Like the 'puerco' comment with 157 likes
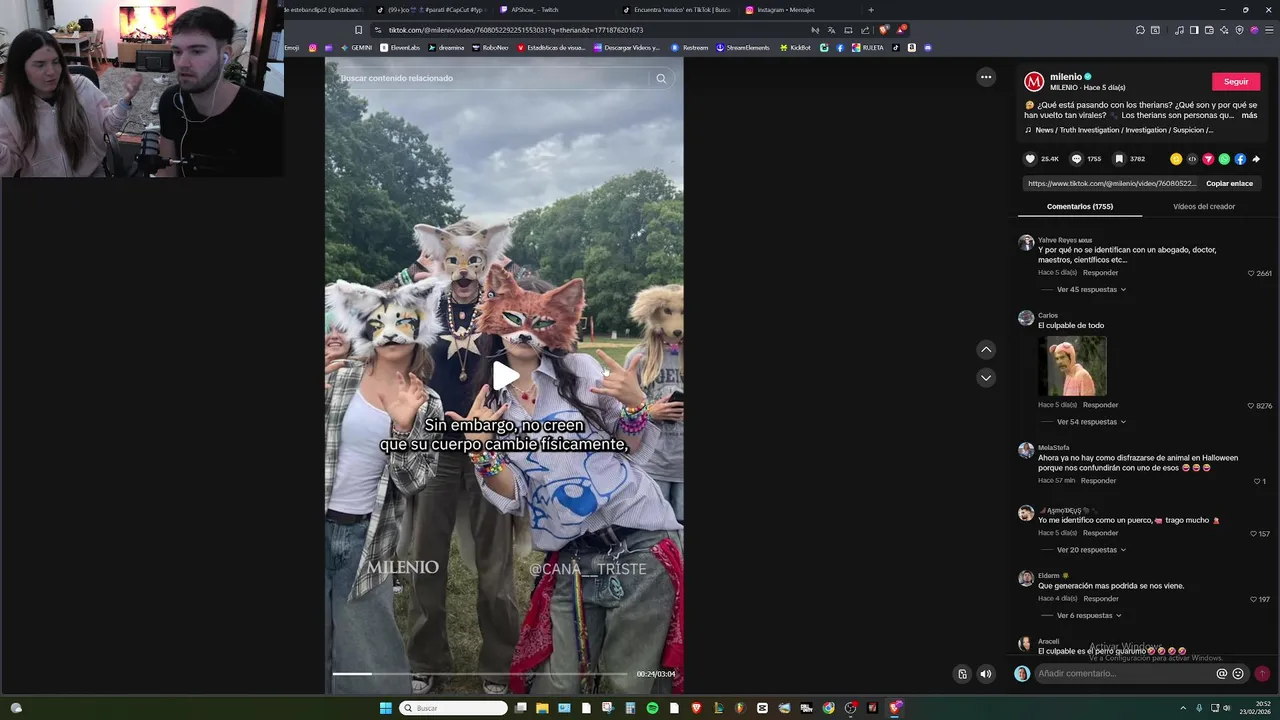 click(1254, 534)
